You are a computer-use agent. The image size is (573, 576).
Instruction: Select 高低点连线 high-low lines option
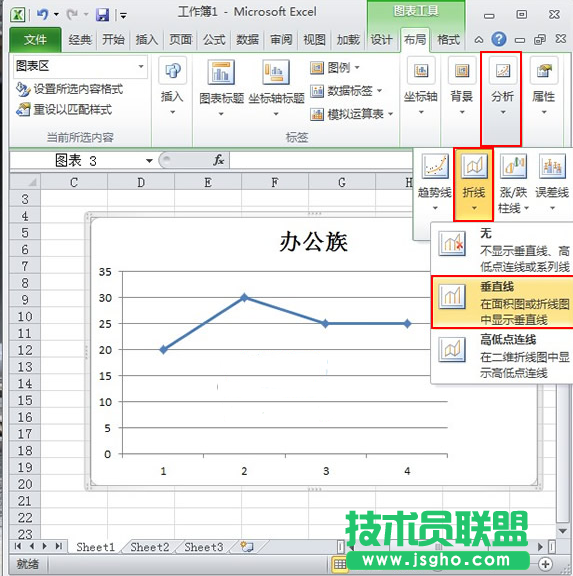click(x=502, y=356)
